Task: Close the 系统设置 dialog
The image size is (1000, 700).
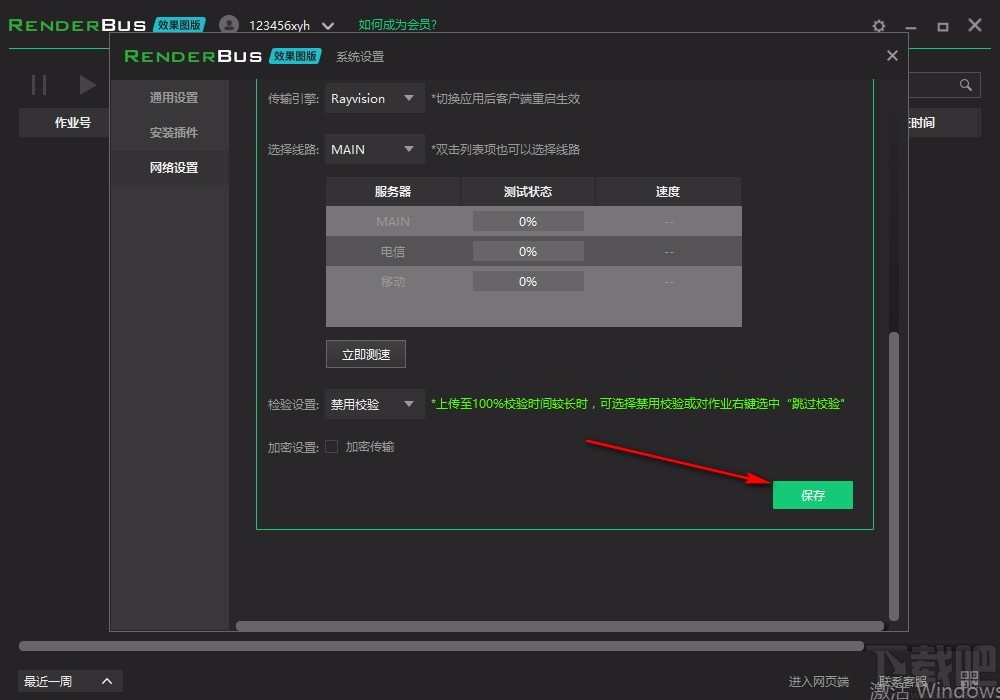Action: pos(892,55)
